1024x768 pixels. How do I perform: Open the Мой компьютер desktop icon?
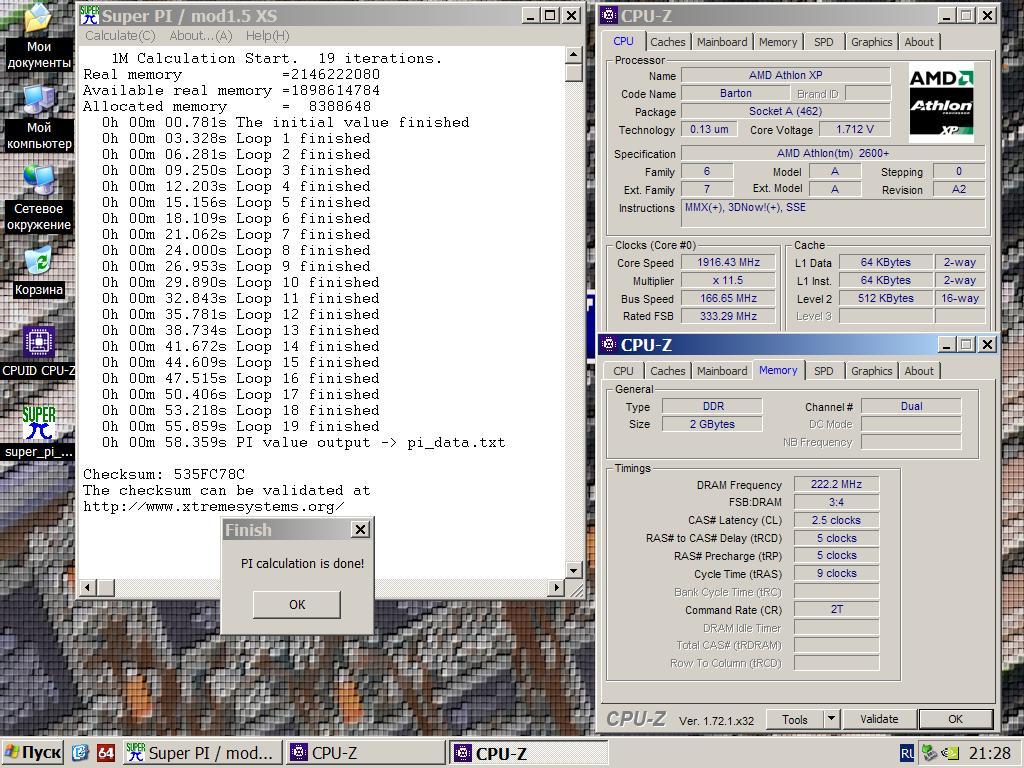tap(39, 118)
